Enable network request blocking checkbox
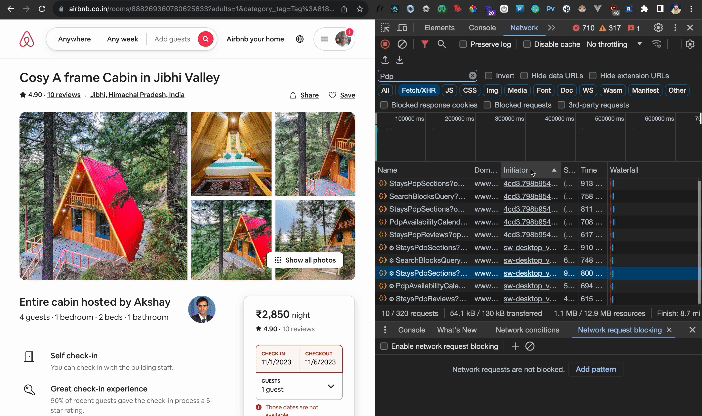The image size is (702, 416). click(384, 346)
